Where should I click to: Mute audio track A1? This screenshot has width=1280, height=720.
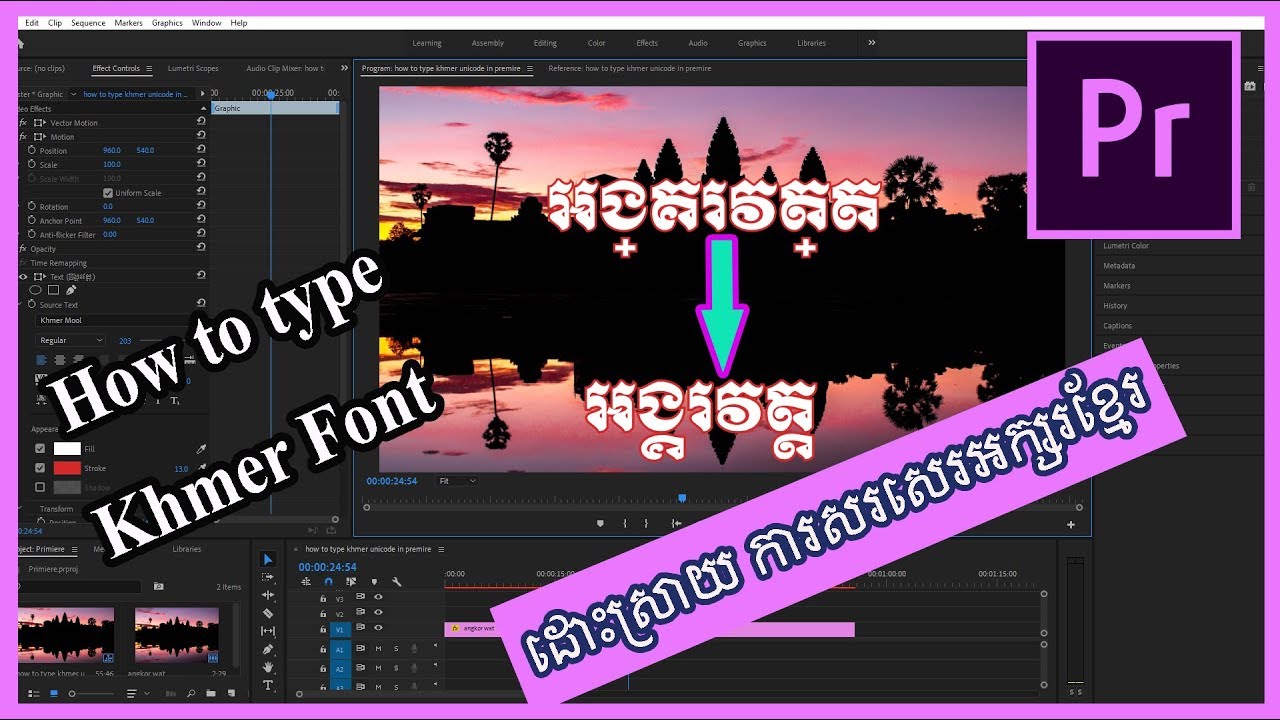click(x=378, y=648)
